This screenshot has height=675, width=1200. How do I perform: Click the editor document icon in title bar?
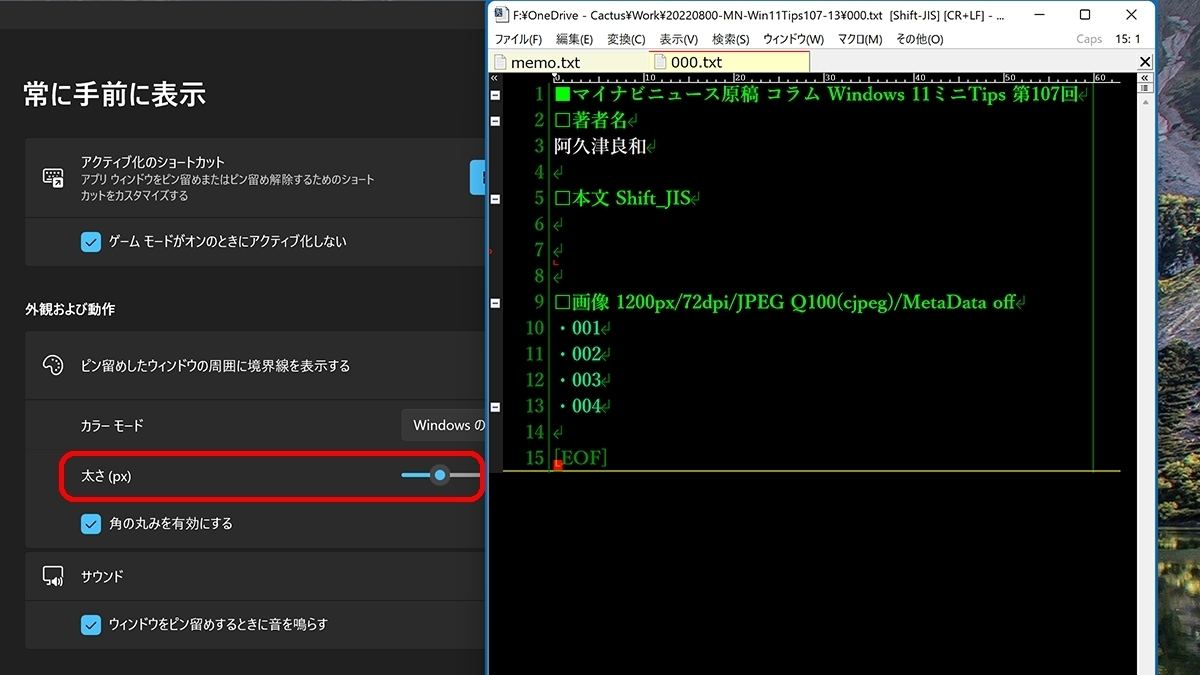coord(500,15)
